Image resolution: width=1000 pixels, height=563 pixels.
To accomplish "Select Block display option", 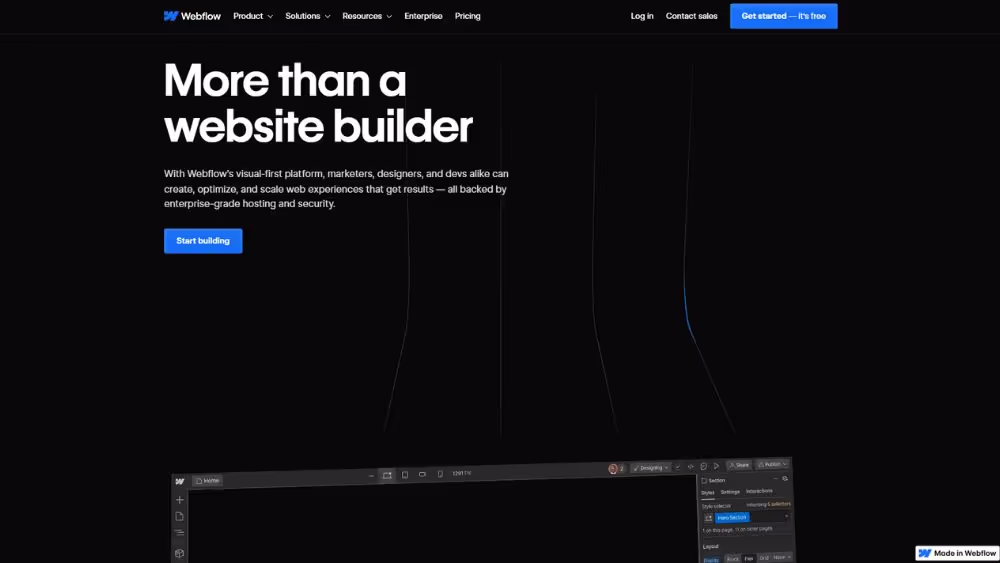I will point(732,559).
